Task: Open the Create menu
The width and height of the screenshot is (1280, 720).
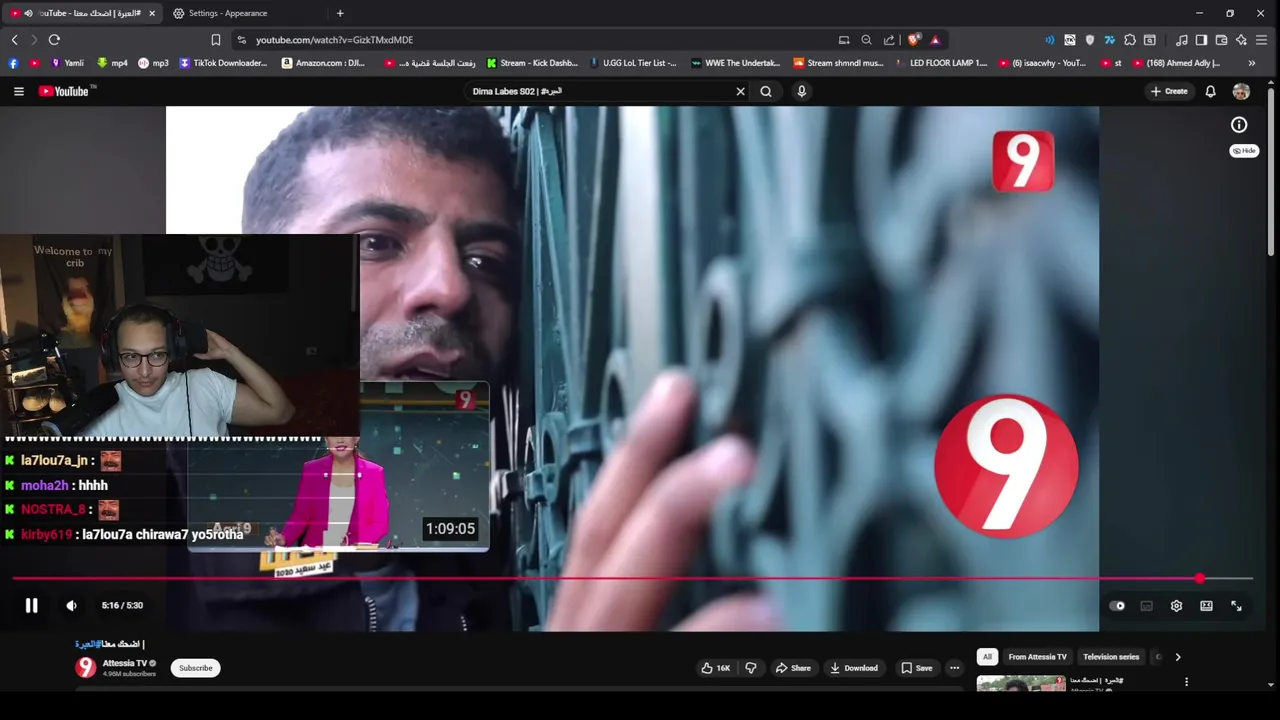Action: click(1169, 91)
